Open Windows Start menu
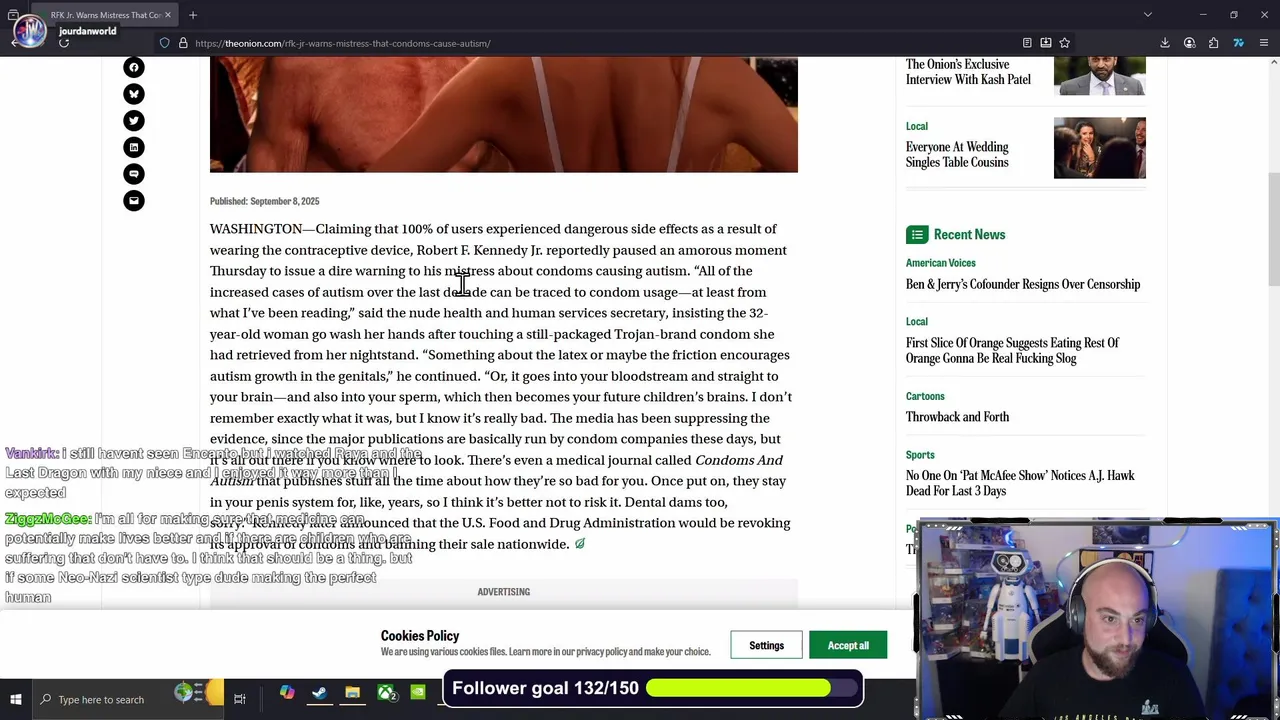 tap(16, 699)
